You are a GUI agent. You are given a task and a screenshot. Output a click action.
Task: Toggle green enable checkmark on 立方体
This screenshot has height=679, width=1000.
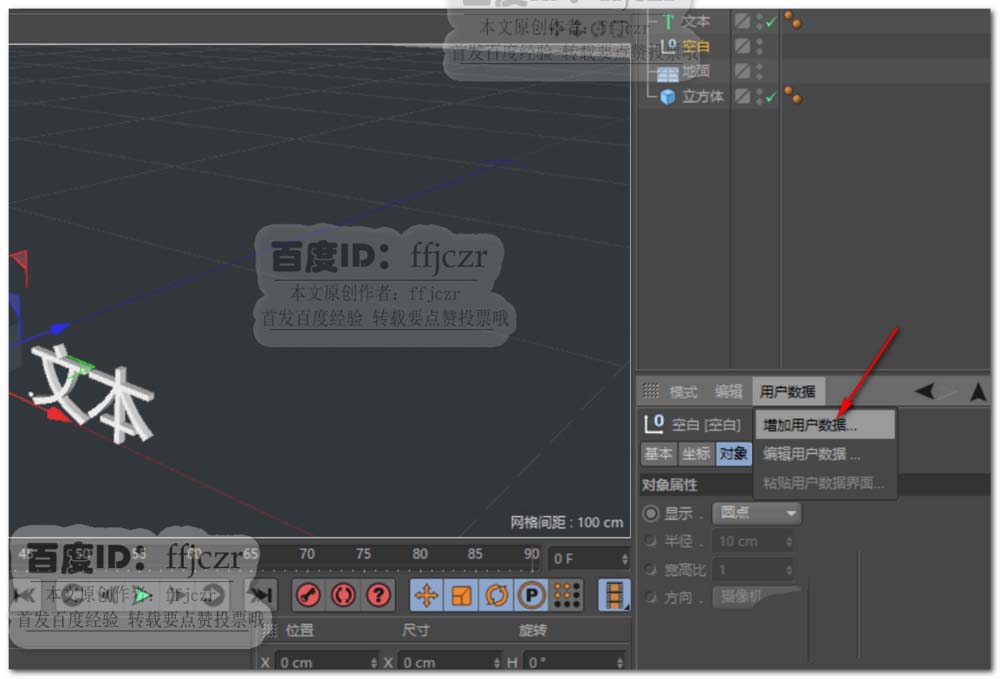(x=771, y=97)
